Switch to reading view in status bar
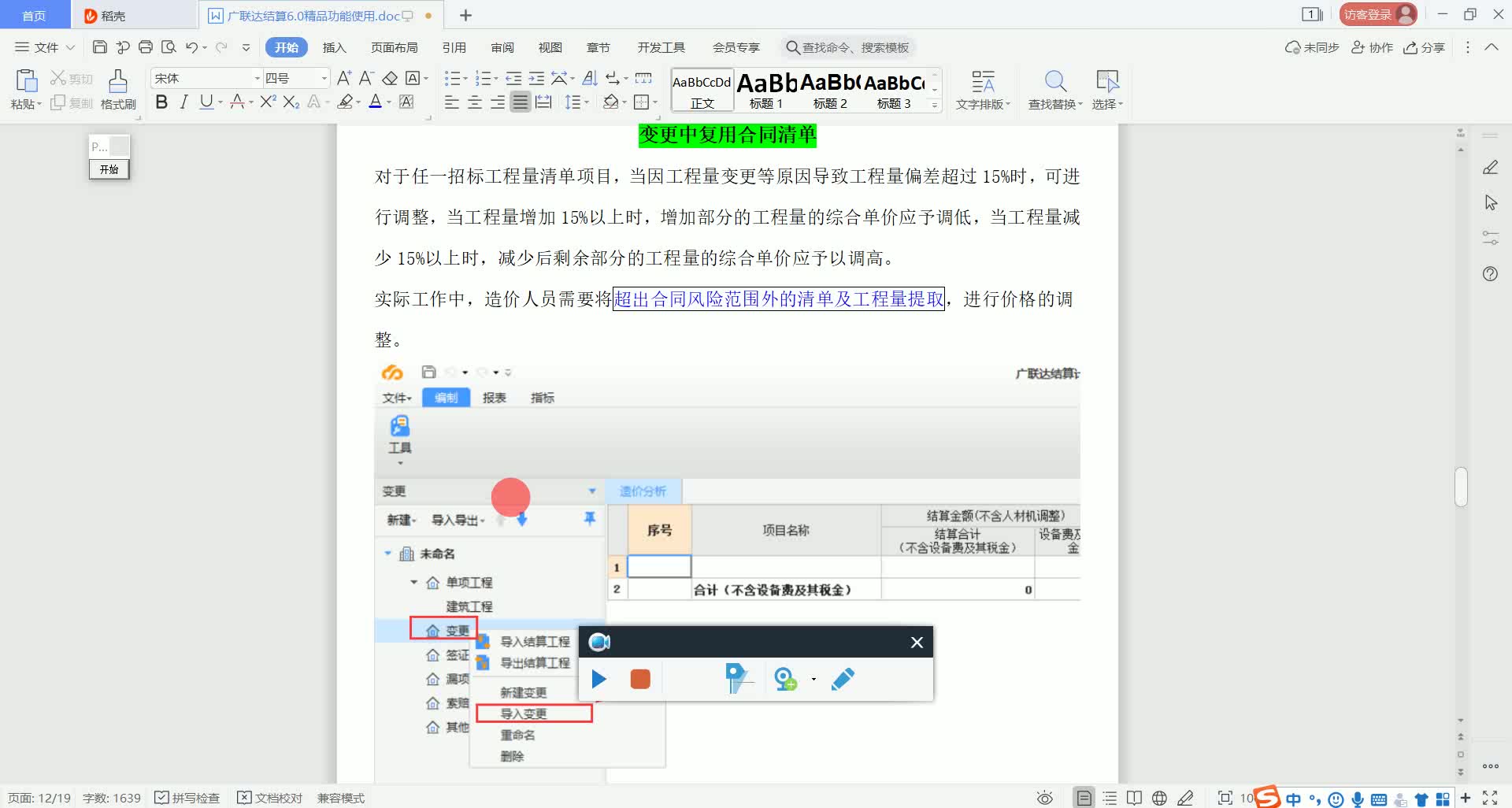The height and width of the screenshot is (808, 1512). 1134,798
